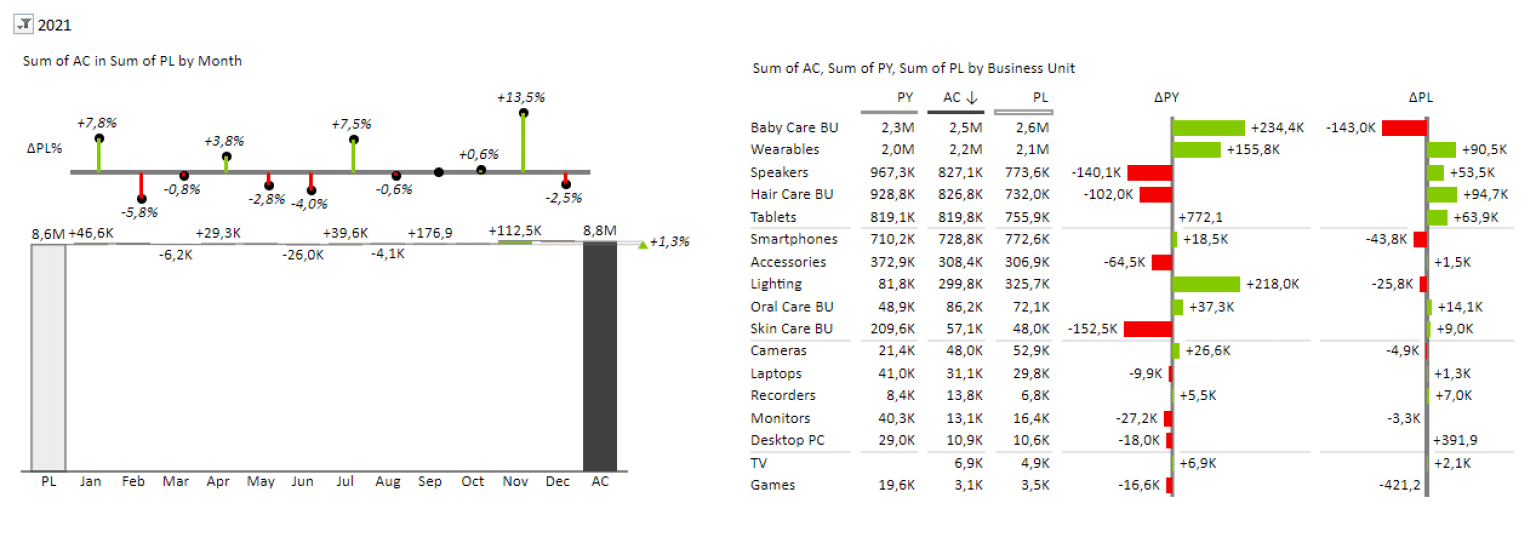This screenshot has width=1536, height=542.
Task: Click the +7,5% July lollipop dot
Action: pyautogui.click(x=353, y=139)
